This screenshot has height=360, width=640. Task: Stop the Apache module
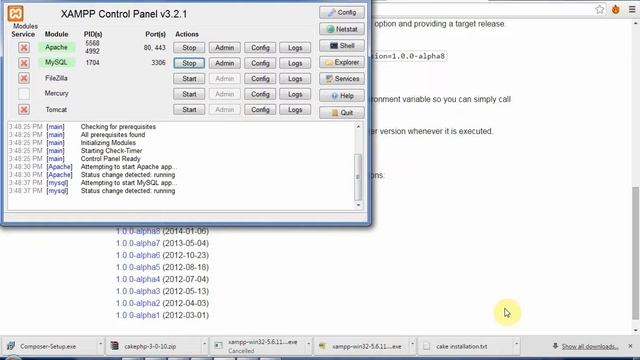(189, 48)
